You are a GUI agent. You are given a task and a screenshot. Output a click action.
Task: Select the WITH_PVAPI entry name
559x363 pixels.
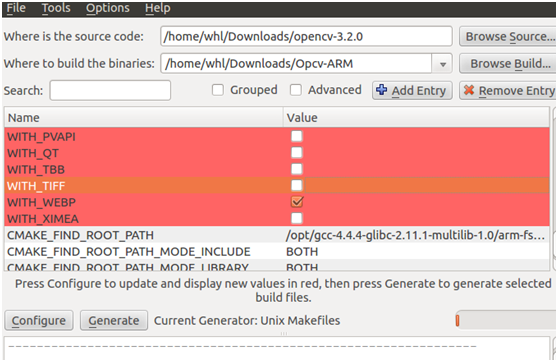click(x=41, y=137)
